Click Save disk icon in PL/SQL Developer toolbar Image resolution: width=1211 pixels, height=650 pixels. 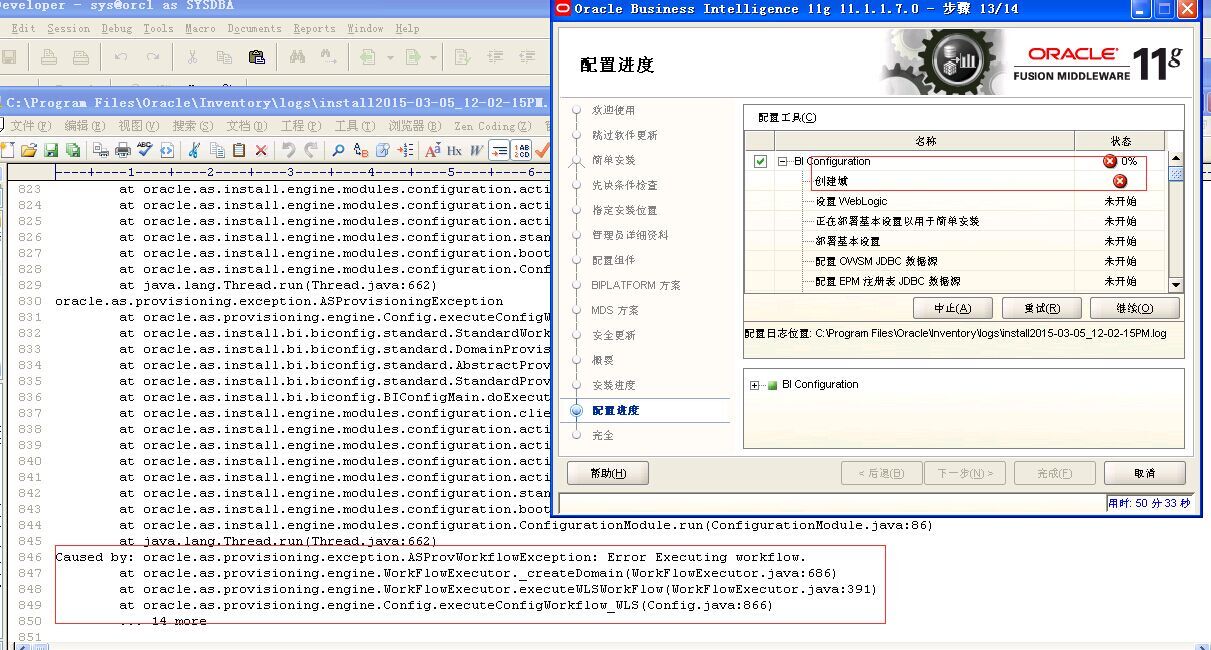9,57
